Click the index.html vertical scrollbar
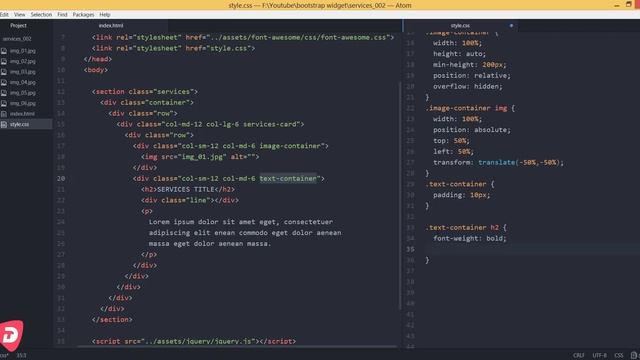Screen dimensions: 640x360 pyautogui.click(x=400, y=196)
